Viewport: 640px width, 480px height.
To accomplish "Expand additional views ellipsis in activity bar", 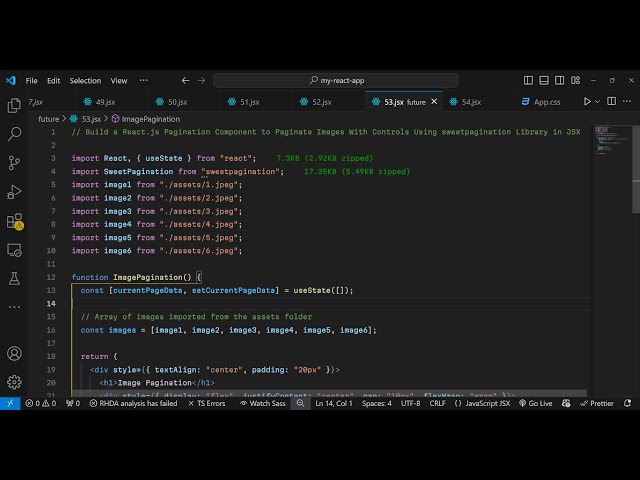I will (14, 304).
